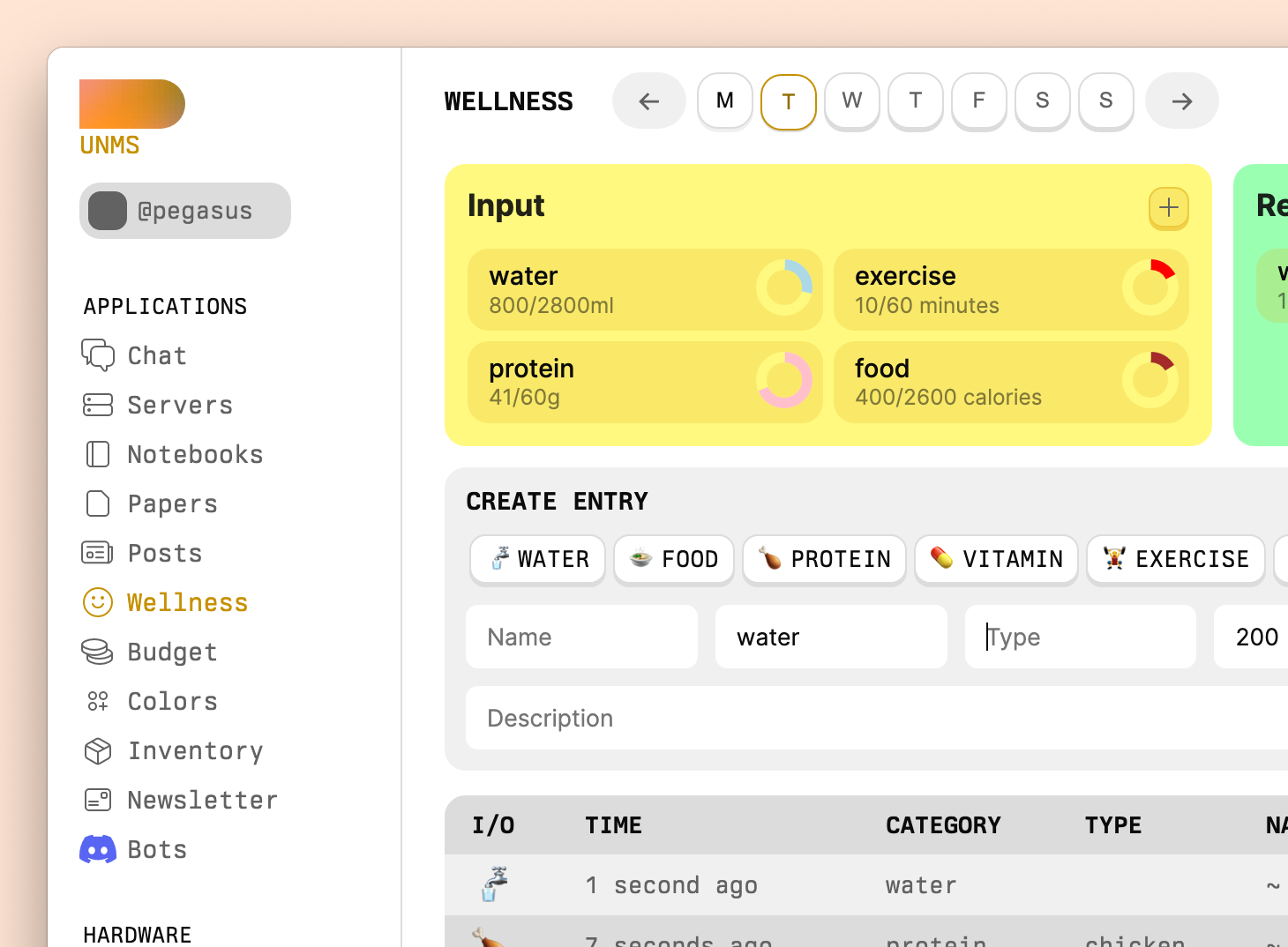Click the @pegasus profile badge
The image size is (1288, 947).
click(184, 211)
